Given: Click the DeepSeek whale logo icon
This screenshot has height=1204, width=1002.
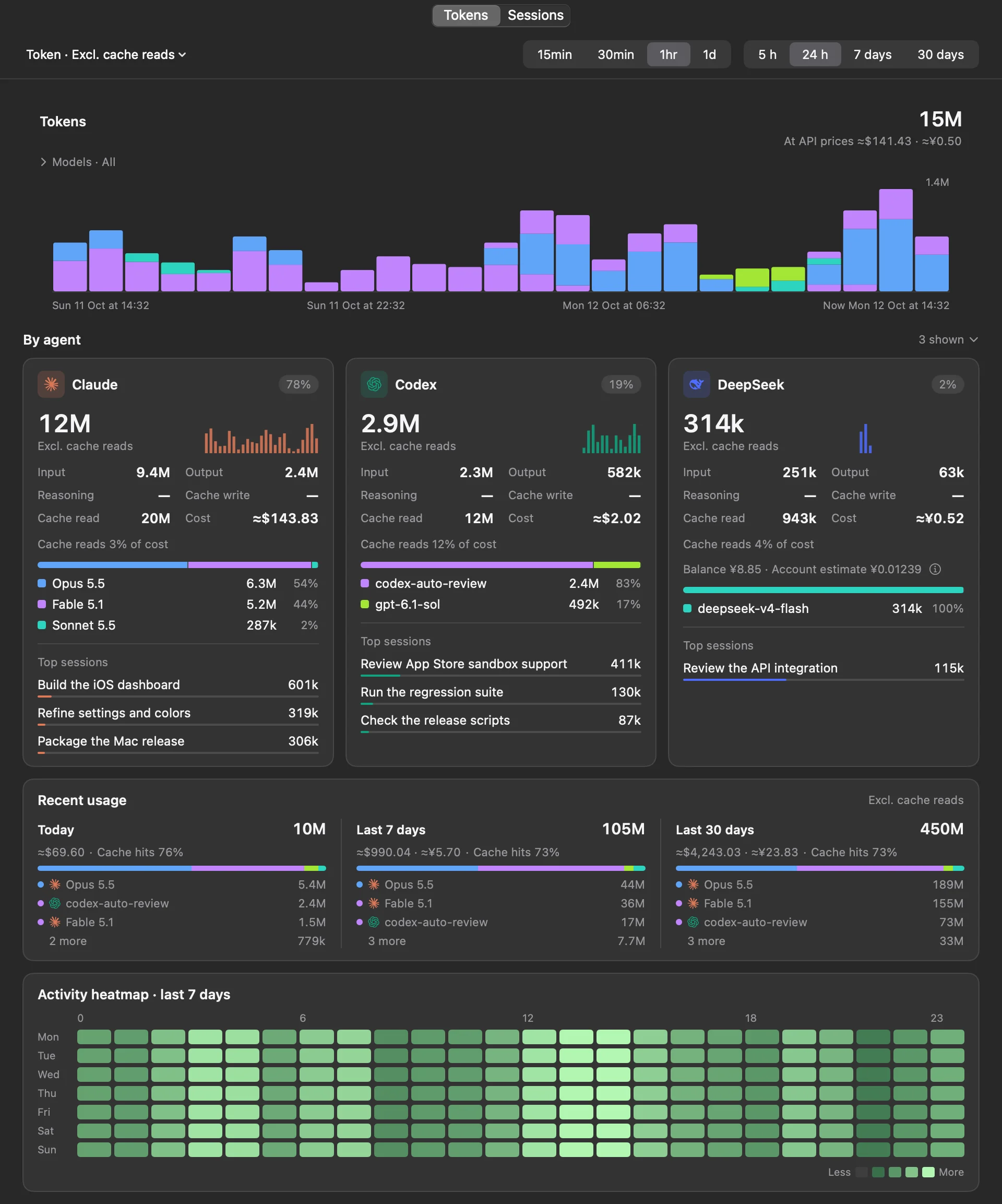Looking at the screenshot, I should click(x=697, y=384).
